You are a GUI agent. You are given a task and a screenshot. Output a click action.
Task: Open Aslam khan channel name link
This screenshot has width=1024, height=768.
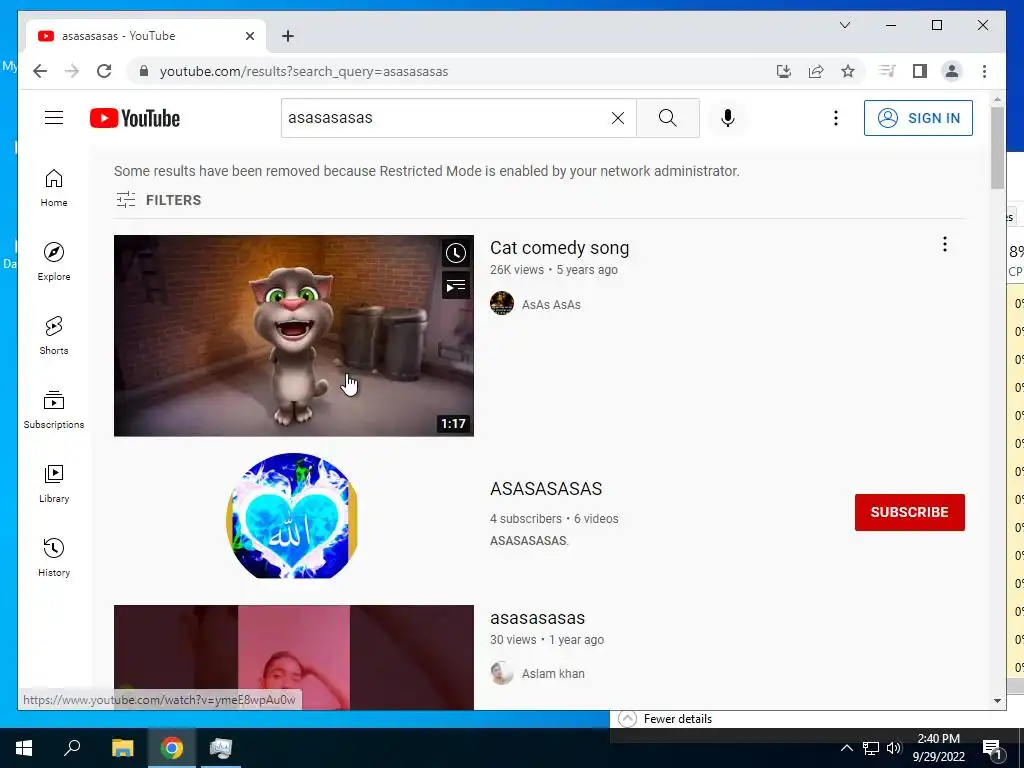pyautogui.click(x=552, y=673)
